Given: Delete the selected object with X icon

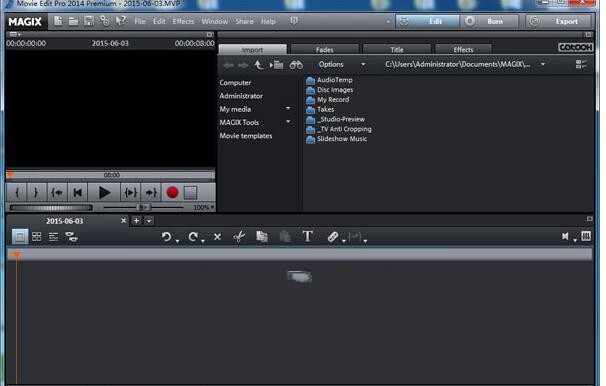Looking at the screenshot, I should pos(218,236).
